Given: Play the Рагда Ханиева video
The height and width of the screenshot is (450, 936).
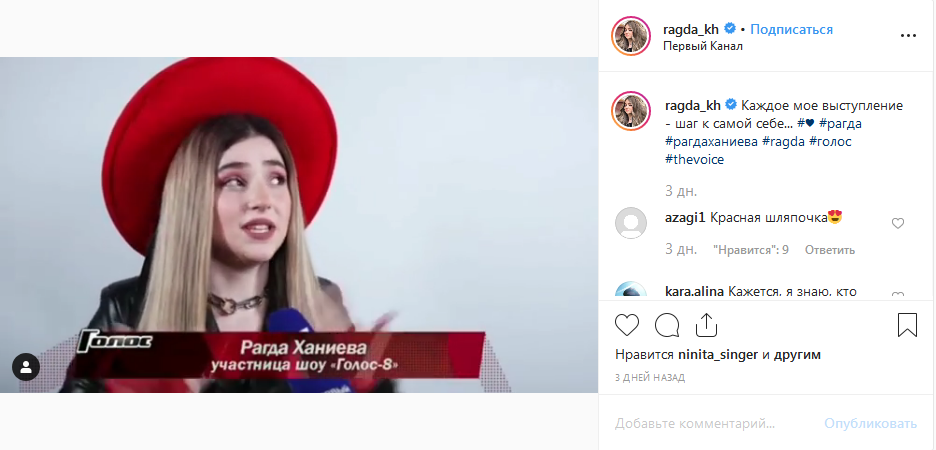Looking at the screenshot, I should 299,225.
